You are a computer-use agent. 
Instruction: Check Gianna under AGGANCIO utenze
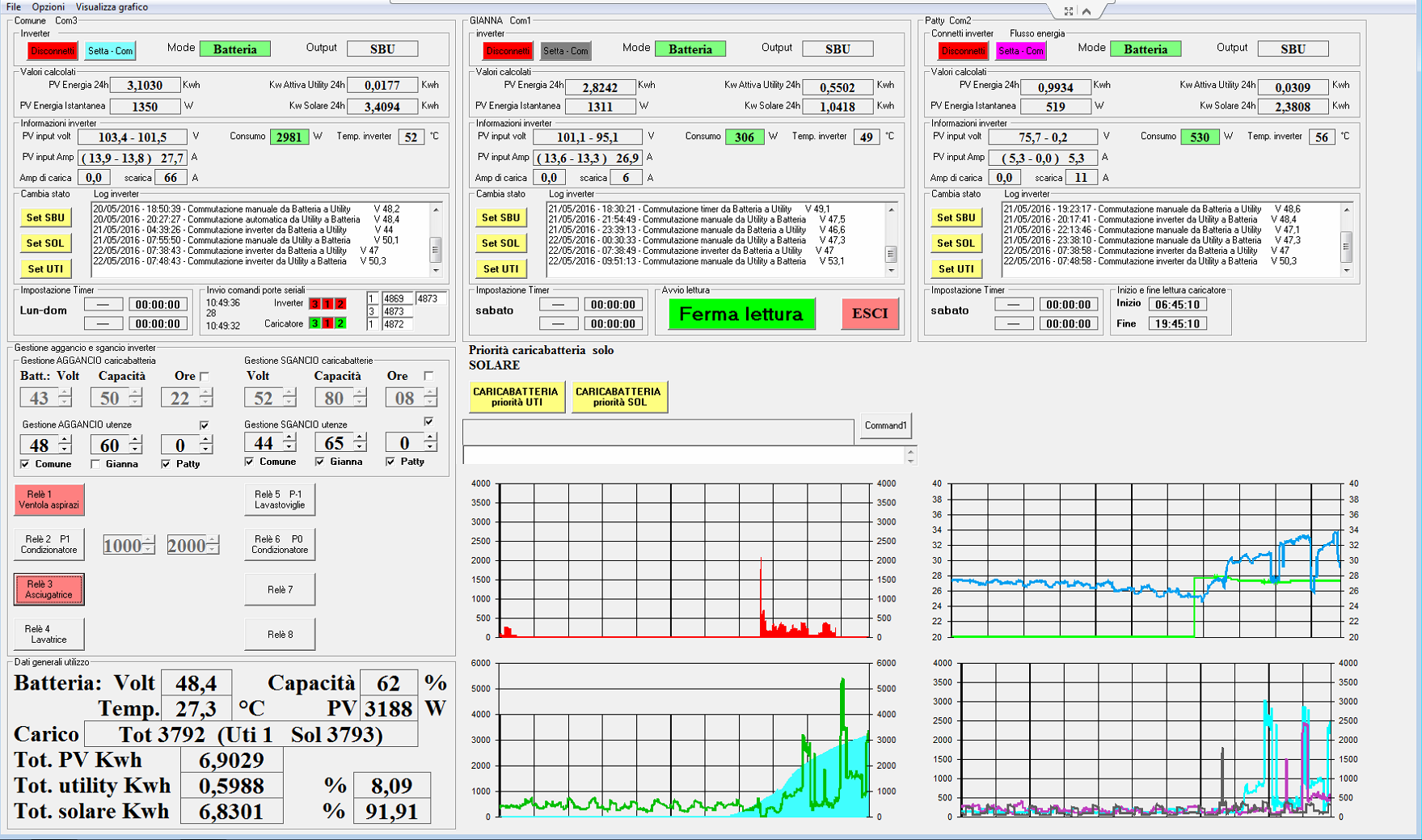[x=95, y=464]
